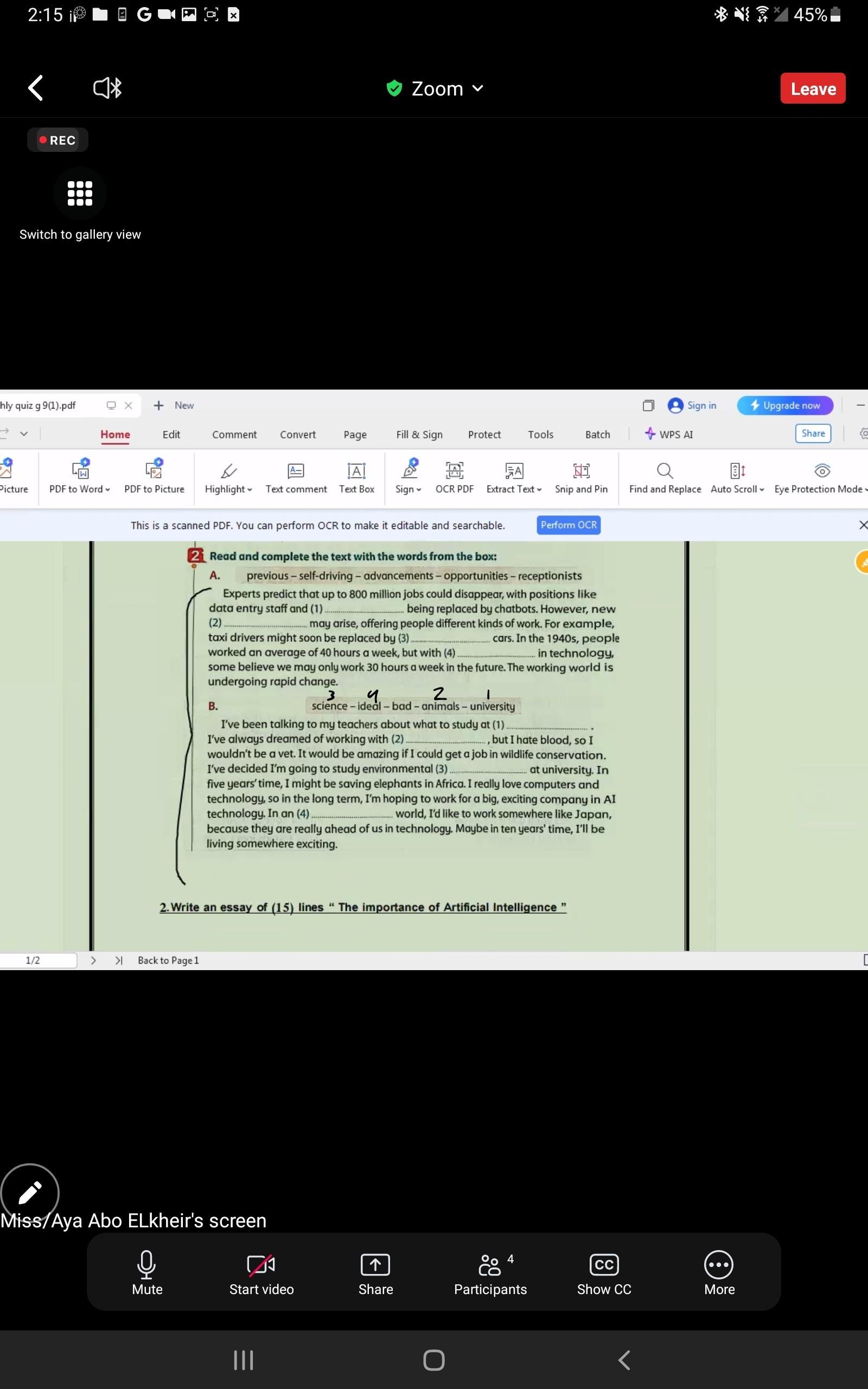Viewport: 868px width, 1389px height.
Task: Go to the next PDF page
Action: tap(93, 960)
